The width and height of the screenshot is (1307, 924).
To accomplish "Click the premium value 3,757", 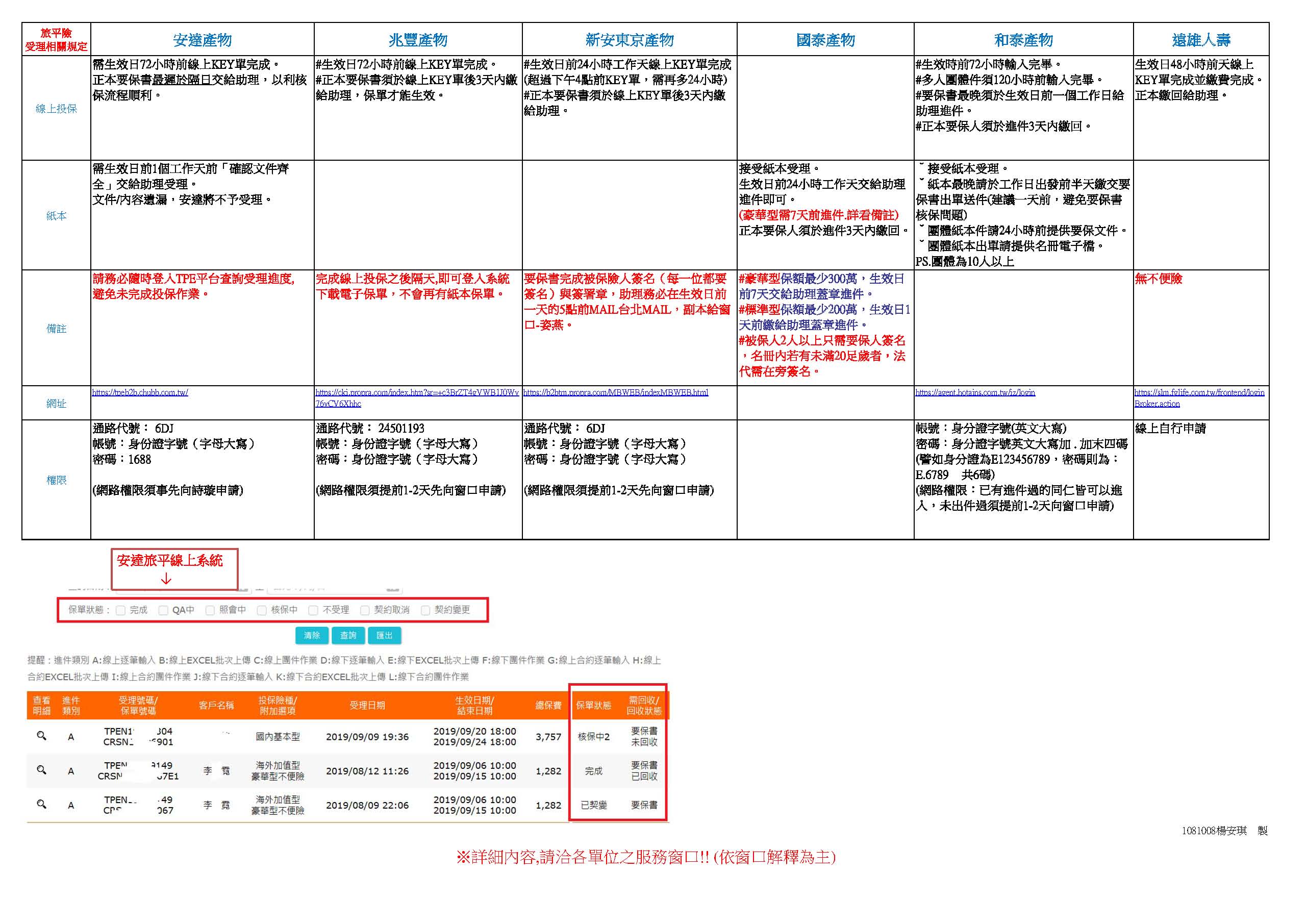I will [x=548, y=737].
